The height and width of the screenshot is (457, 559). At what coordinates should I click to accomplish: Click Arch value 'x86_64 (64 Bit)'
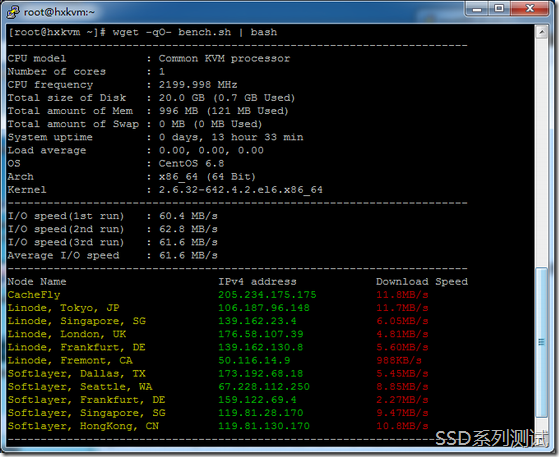207,177
